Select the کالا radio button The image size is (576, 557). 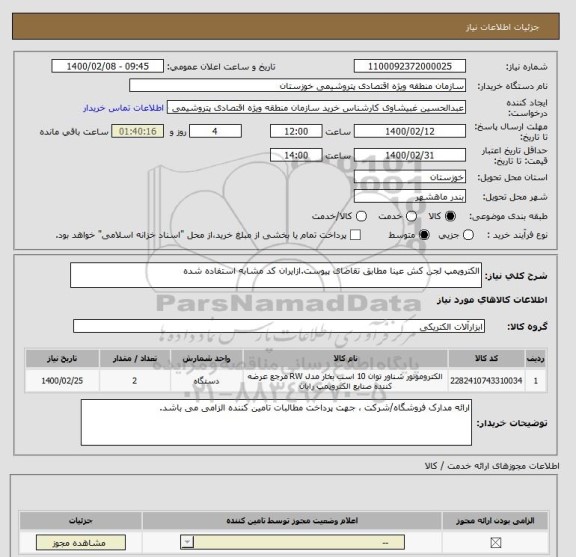coord(450,216)
